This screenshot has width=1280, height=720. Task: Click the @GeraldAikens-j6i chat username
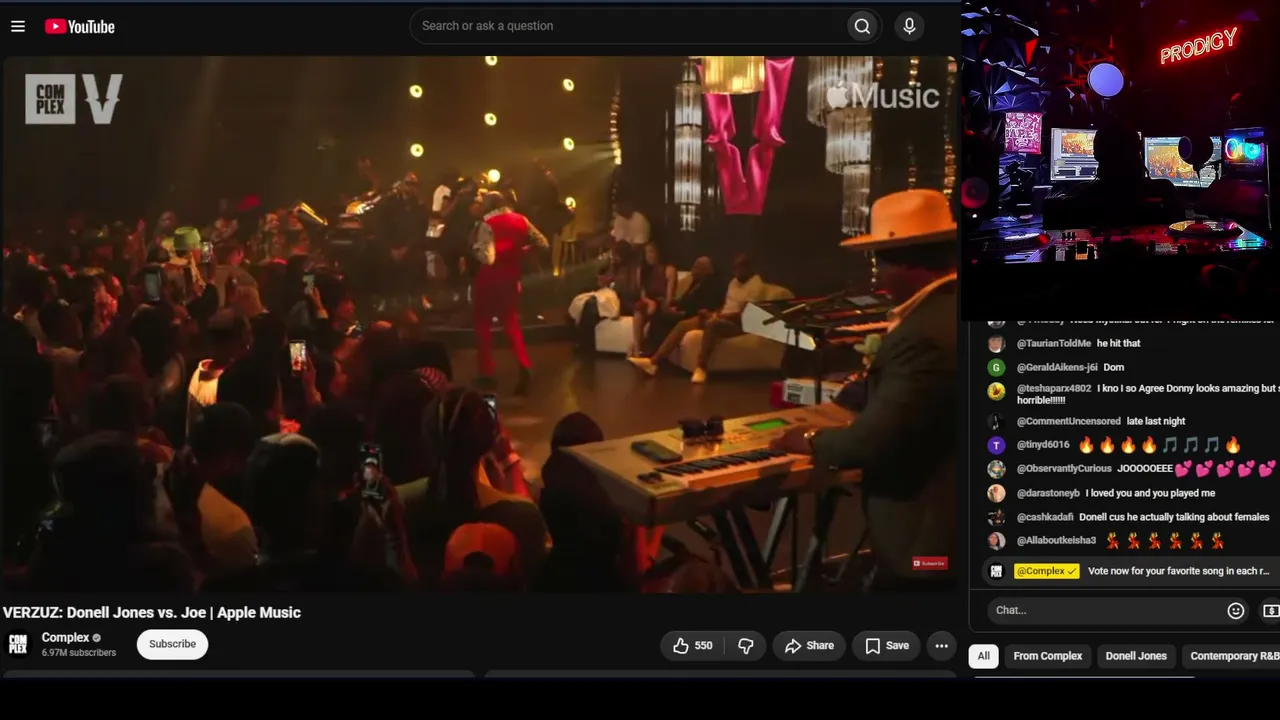coord(1057,367)
